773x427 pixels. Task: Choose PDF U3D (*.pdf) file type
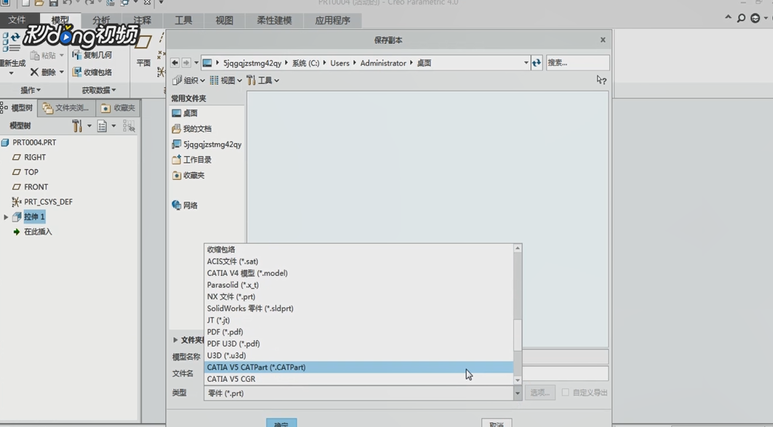pos(358,344)
